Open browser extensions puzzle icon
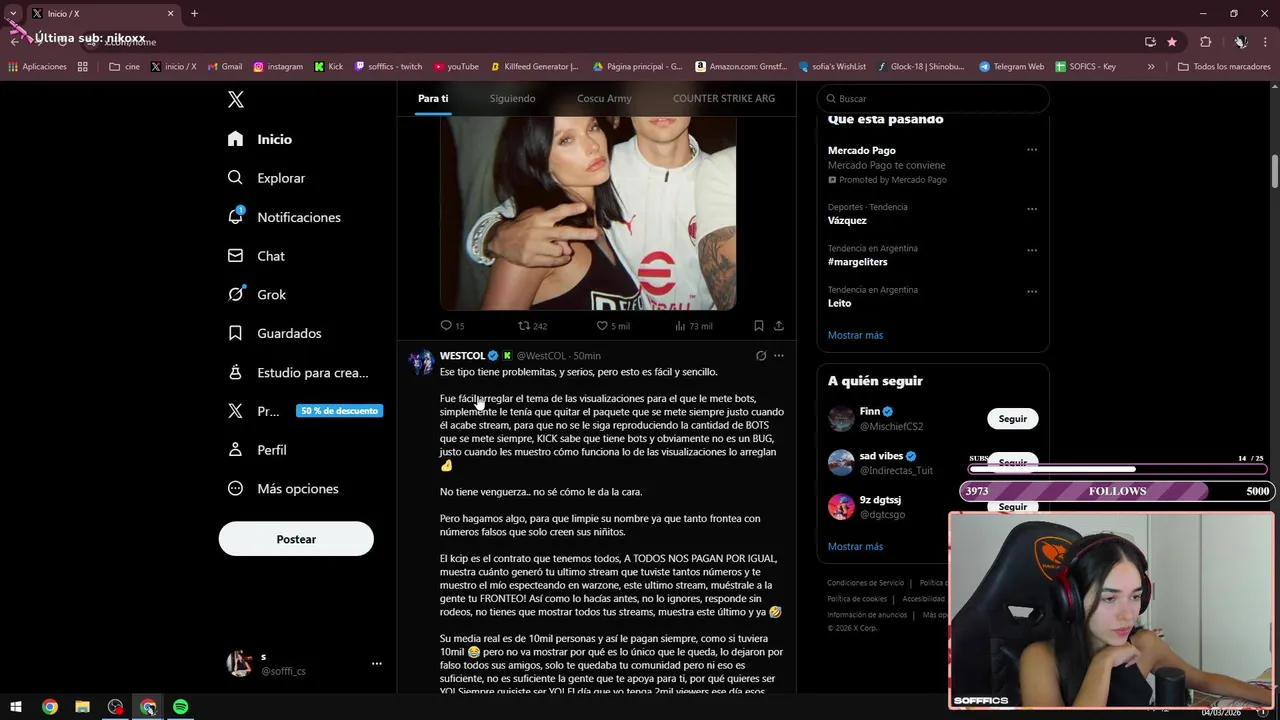The image size is (1280, 720). click(x=1205, y=42)
